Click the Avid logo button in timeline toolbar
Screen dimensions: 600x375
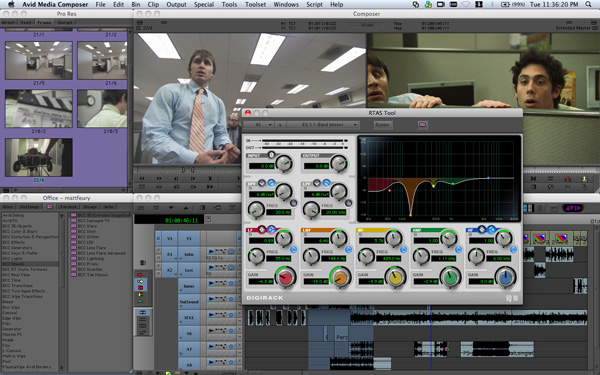coord(573,208)
